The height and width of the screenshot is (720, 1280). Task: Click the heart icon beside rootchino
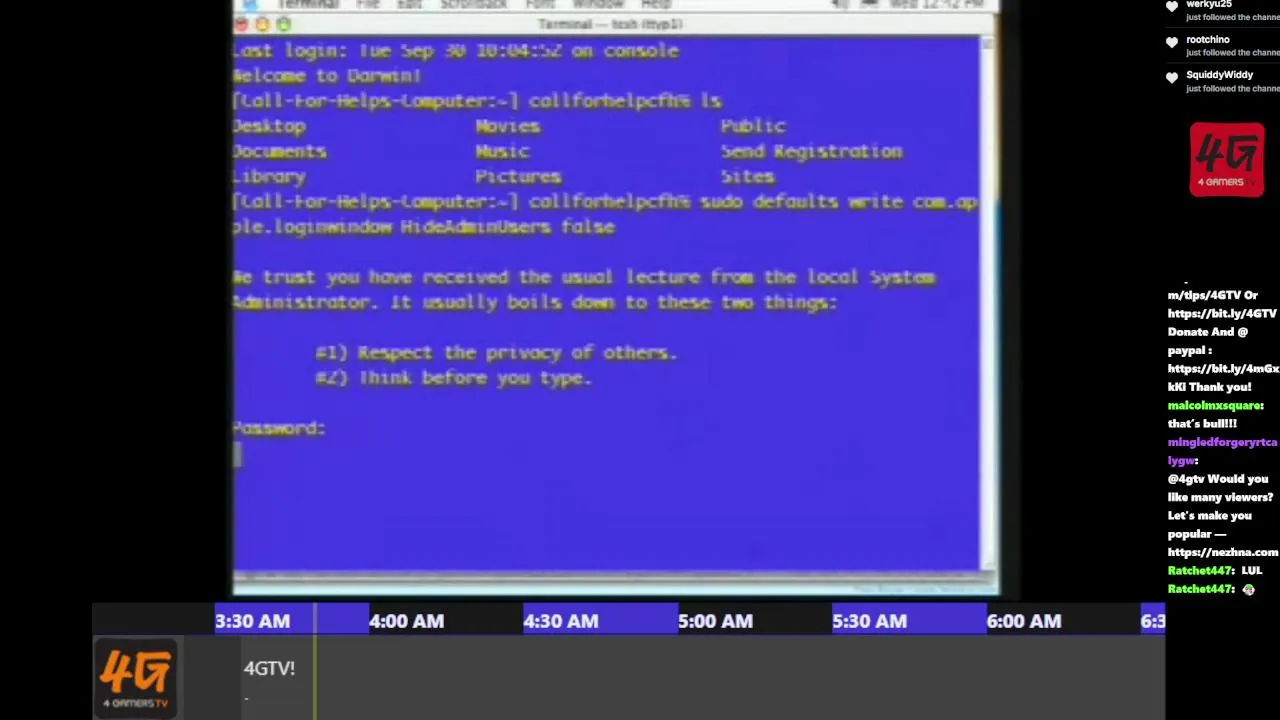[x=1172, y=42]
